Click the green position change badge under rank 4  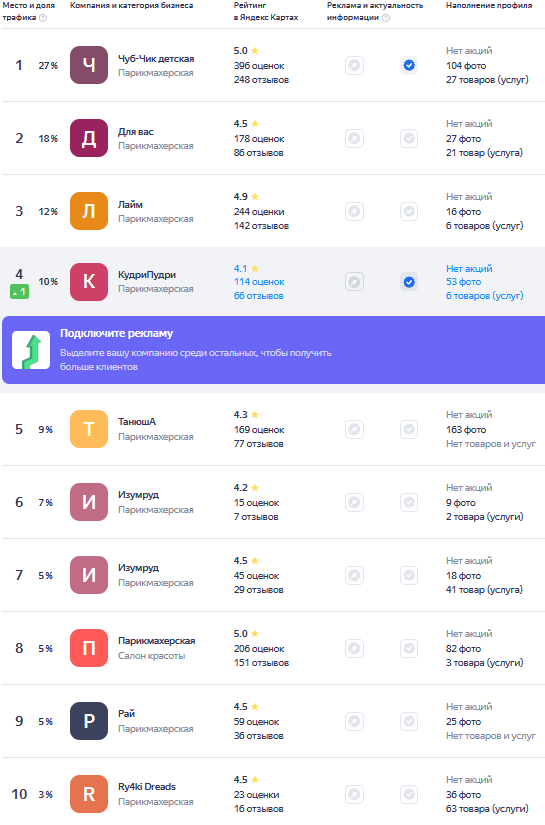[19, 291]
